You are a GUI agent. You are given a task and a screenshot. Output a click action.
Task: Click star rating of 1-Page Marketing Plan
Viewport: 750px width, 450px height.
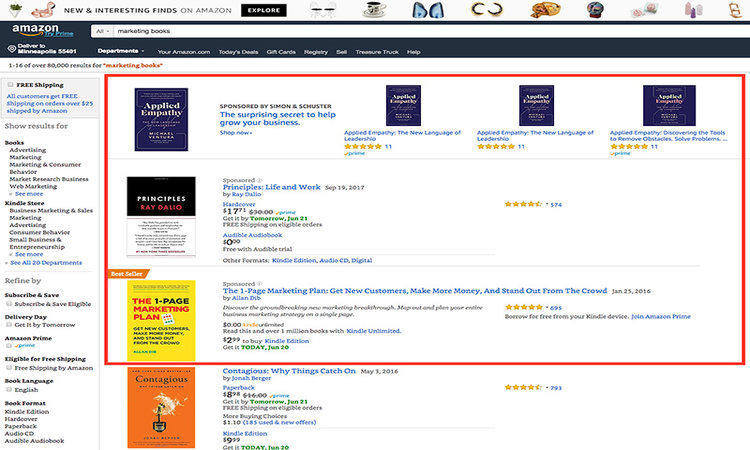click(x=524, y=307)
